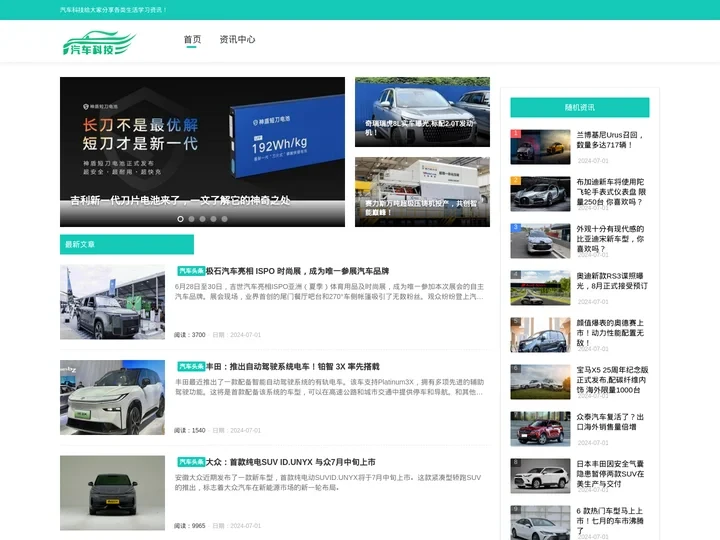Open article 大众：首款纯电SUV ID.UNYX
Screen dimensions: 720x540
coord(290,462)
